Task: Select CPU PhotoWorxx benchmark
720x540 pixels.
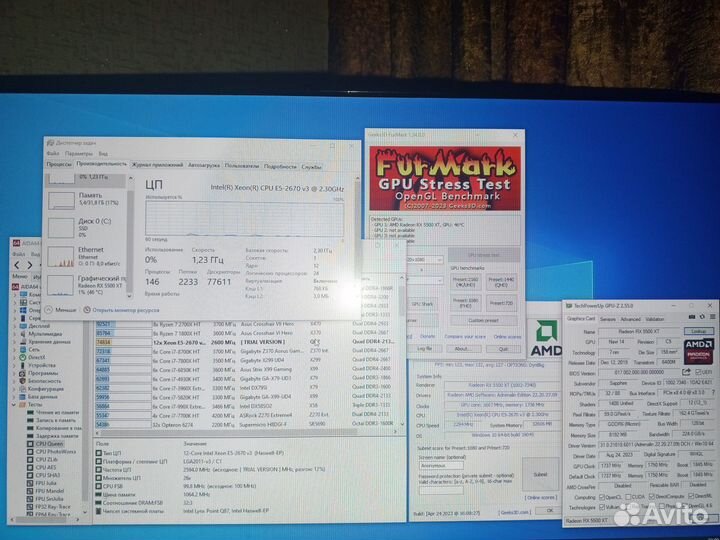Action: click(x=56, y=451)
